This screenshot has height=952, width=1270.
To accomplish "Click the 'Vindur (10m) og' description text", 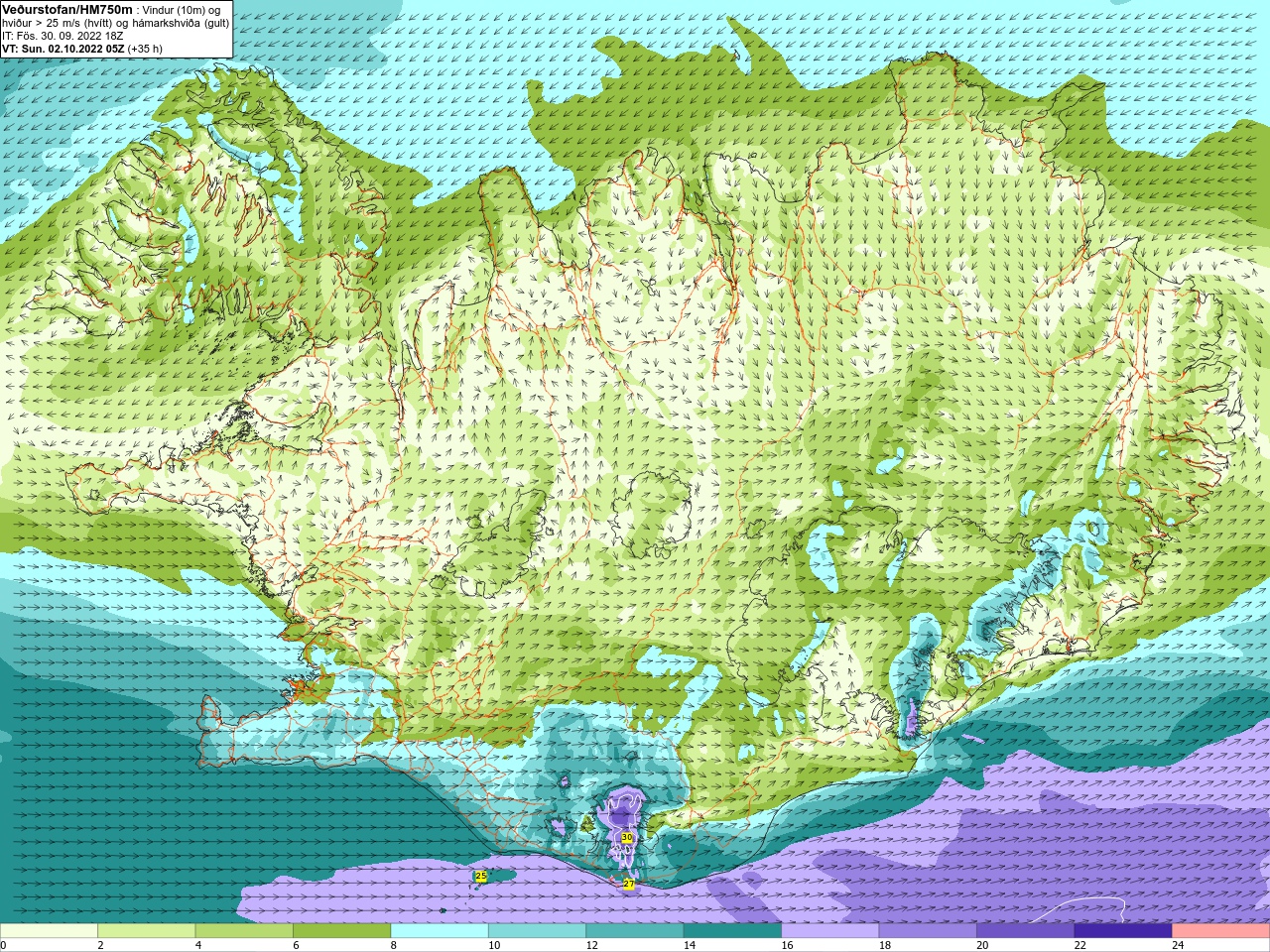I will click(182, 10).
